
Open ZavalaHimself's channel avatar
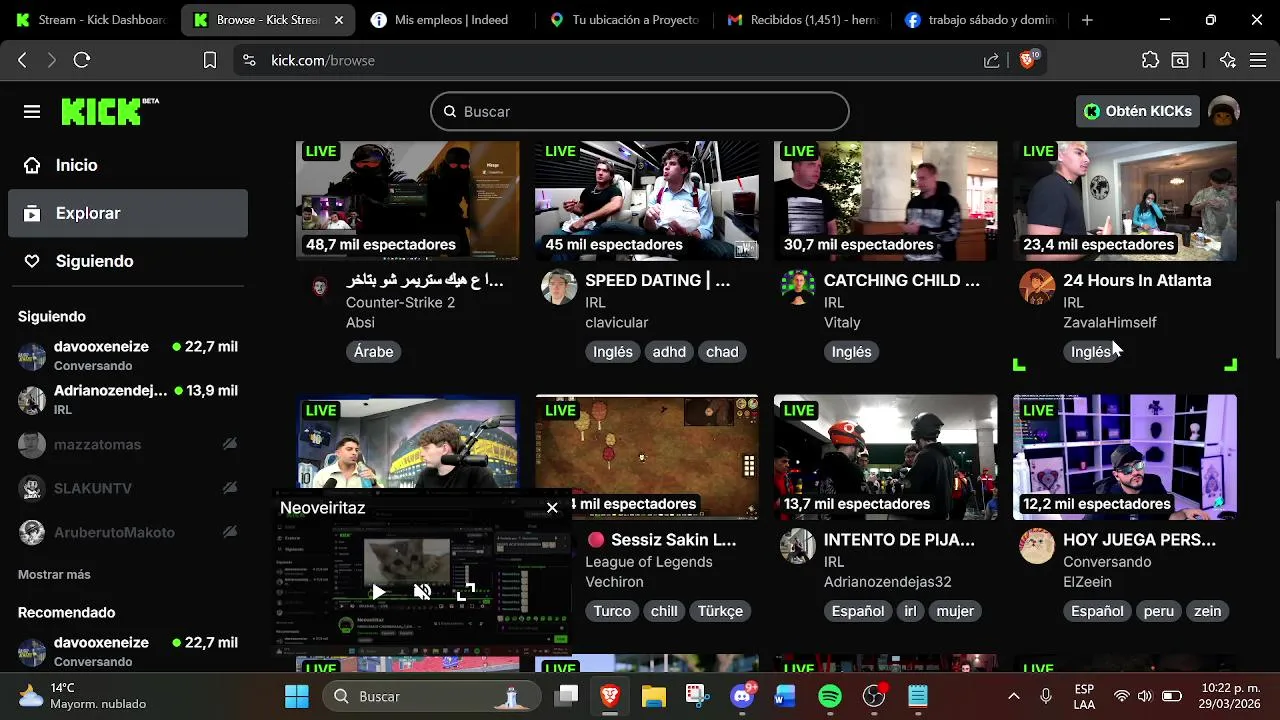[1037, 287]
